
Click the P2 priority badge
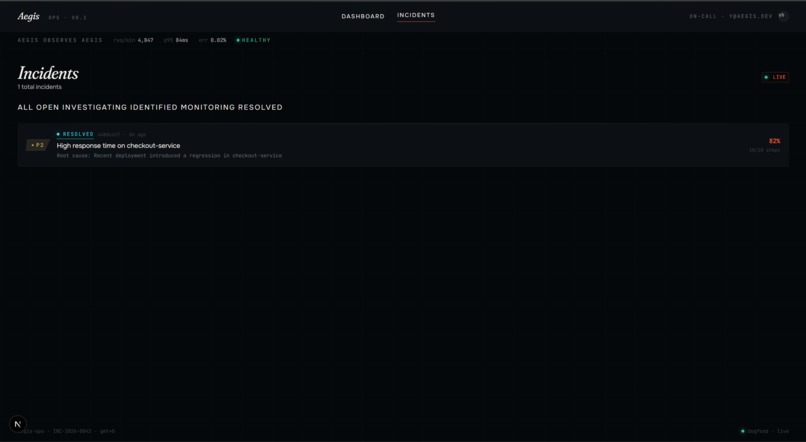tap(38, 145)
